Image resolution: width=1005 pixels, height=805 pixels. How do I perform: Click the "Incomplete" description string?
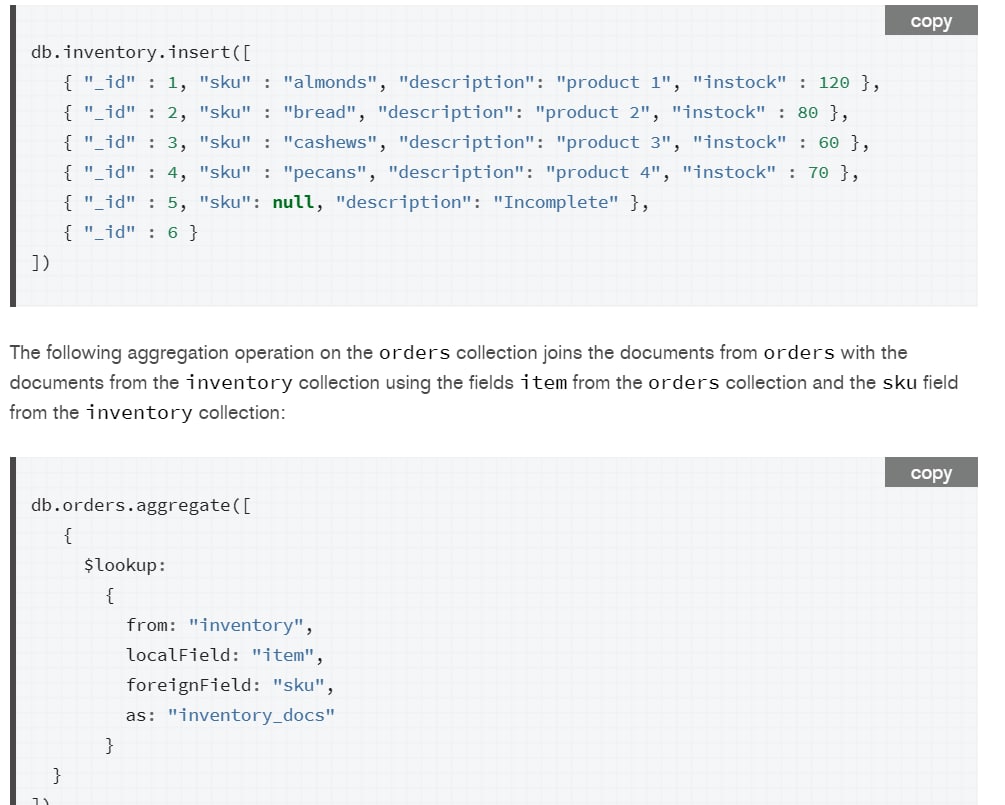tap(556, 203)
